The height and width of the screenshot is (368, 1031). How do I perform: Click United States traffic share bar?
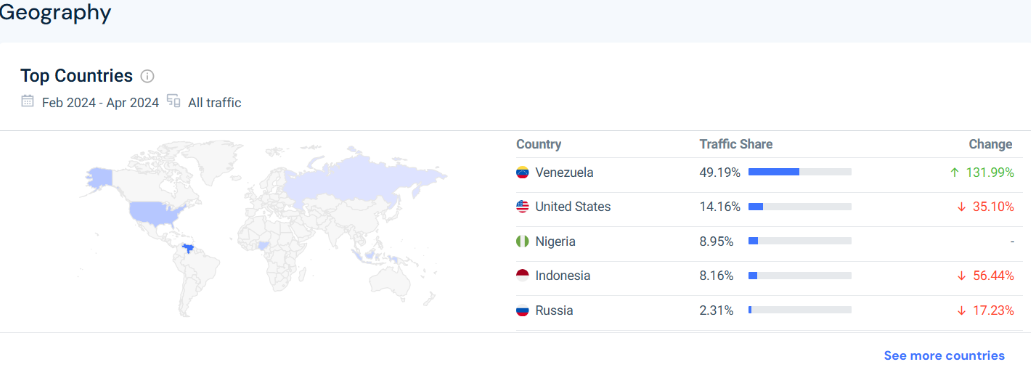pyautogui.click(x=800, y=206)
